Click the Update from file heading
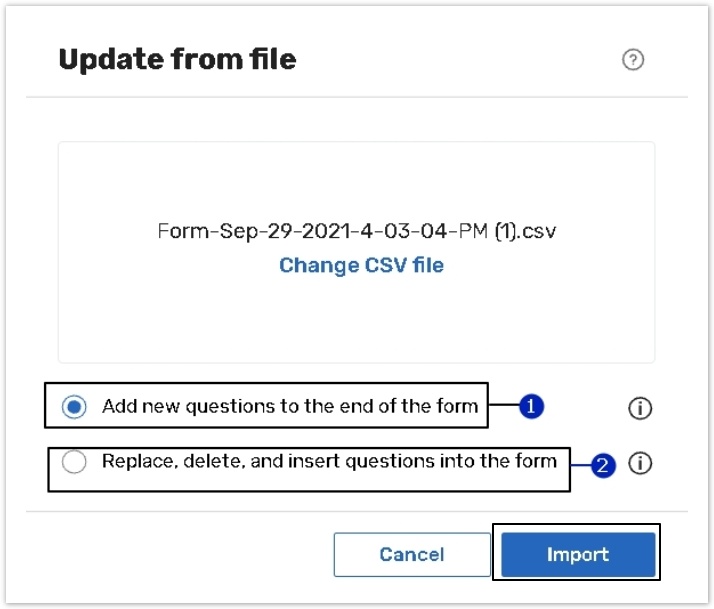 click(177, 60)
